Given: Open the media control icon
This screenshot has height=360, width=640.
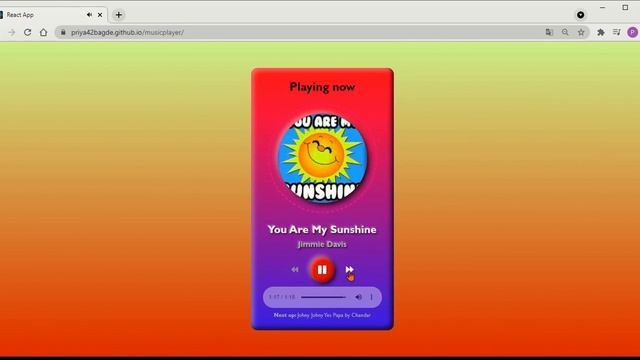Looking at the screenshot, I should [x=617, y=32].
